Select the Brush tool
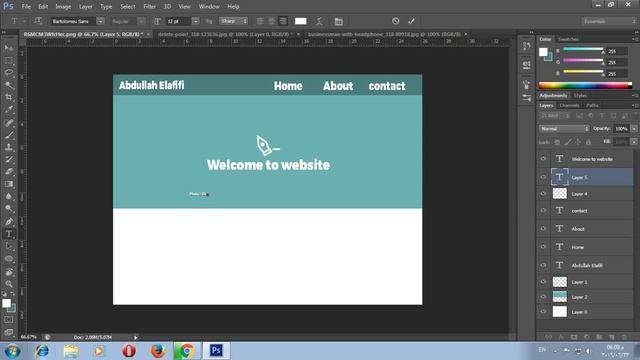Screen dimensions: 640x360 click(x=9, y=135)
